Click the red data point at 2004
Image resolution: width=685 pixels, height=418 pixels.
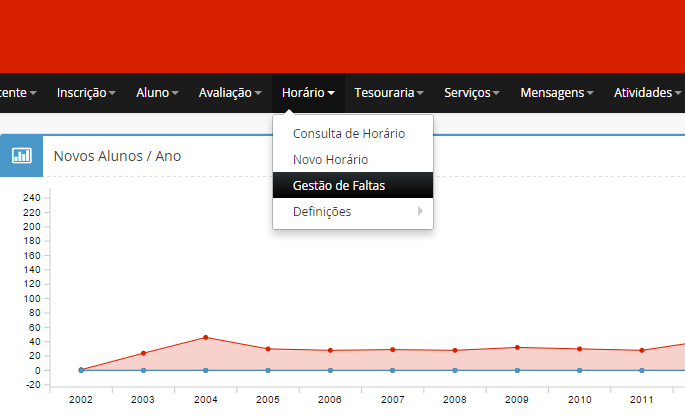pos(206,337)
